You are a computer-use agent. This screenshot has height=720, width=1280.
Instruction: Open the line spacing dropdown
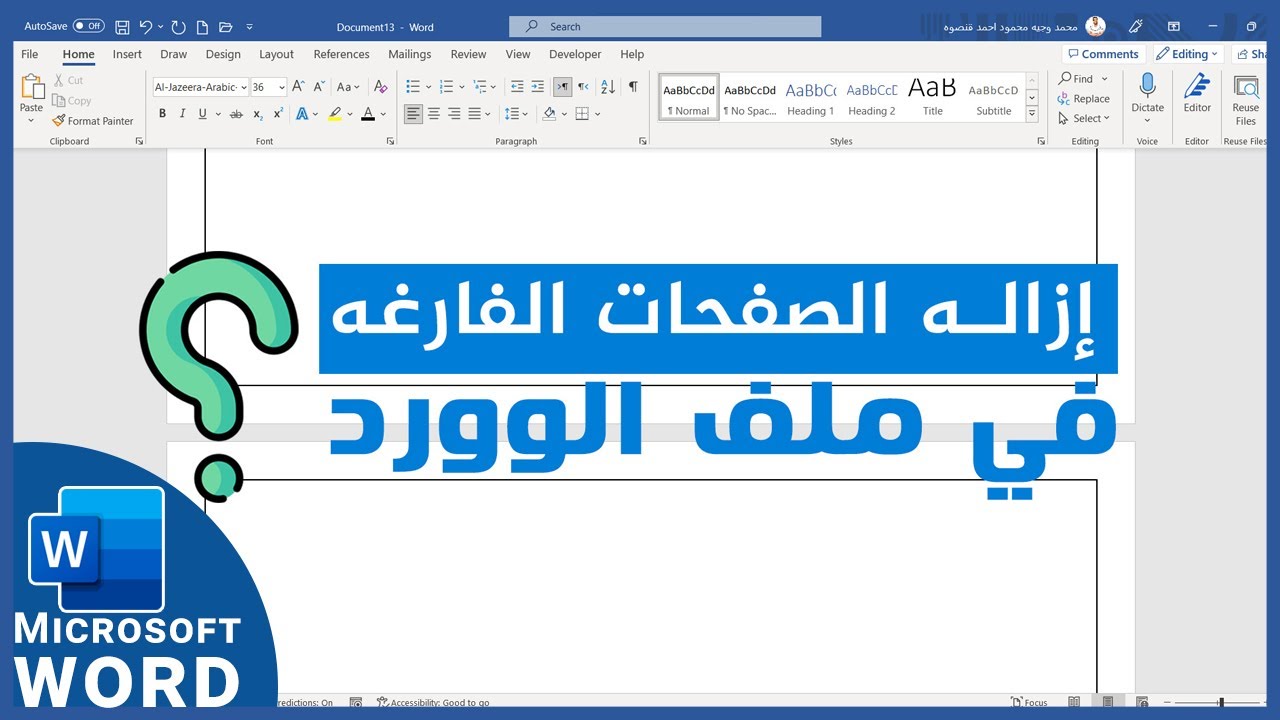click(x=515, y=114)
